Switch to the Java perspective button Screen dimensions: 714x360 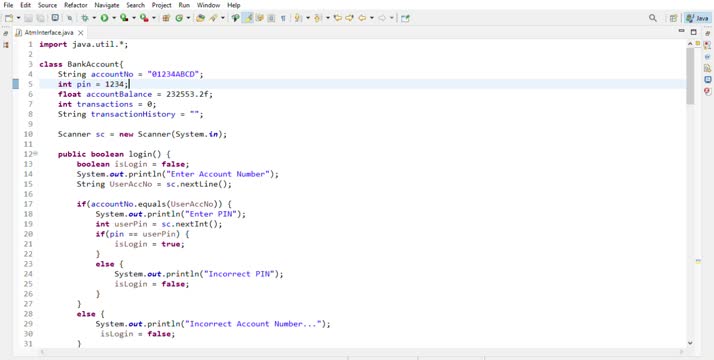pos(697,18)
